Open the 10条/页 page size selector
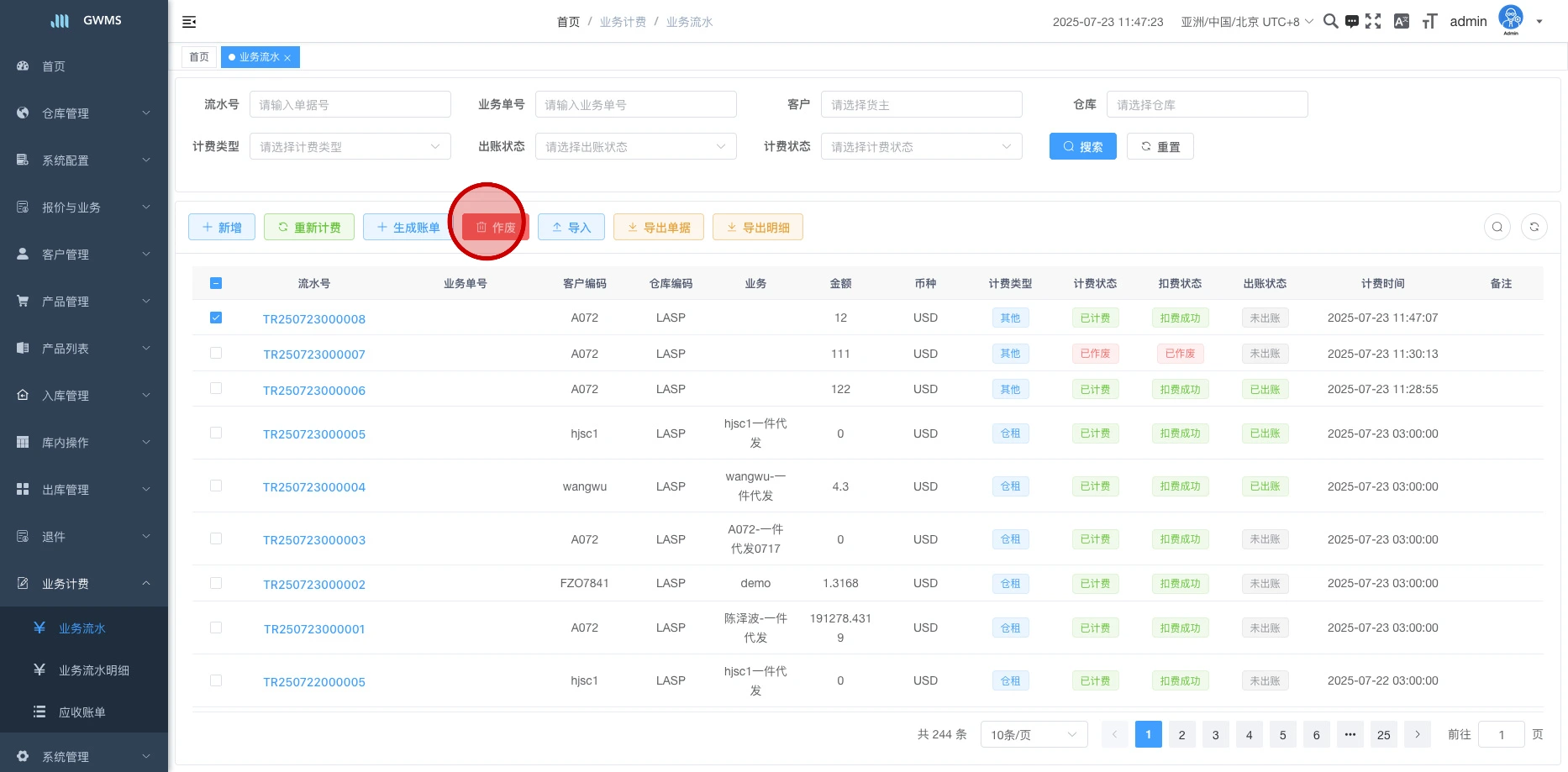The width and height of the screenshot is (1568, 772). pos(1033,735)
